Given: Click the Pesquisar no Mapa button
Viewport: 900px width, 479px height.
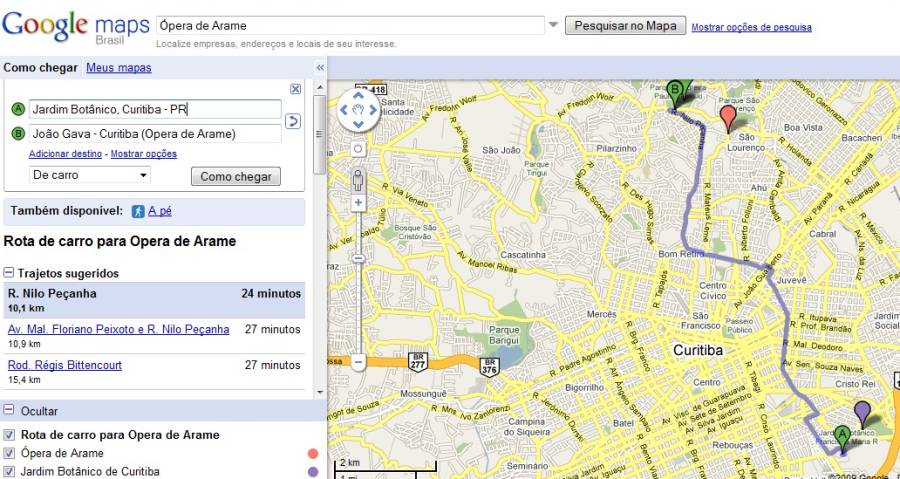Looking at the screenshot, I should click(625, 25).
